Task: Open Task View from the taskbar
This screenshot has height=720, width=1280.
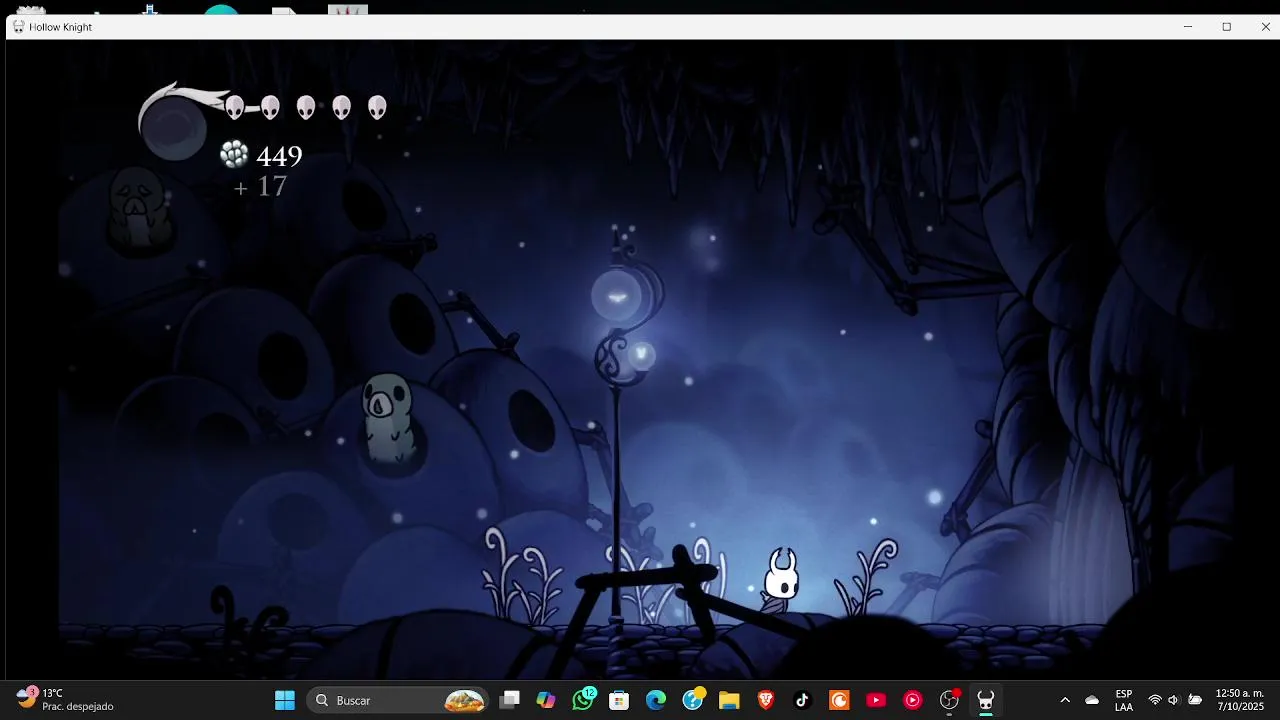Action: 510,700
